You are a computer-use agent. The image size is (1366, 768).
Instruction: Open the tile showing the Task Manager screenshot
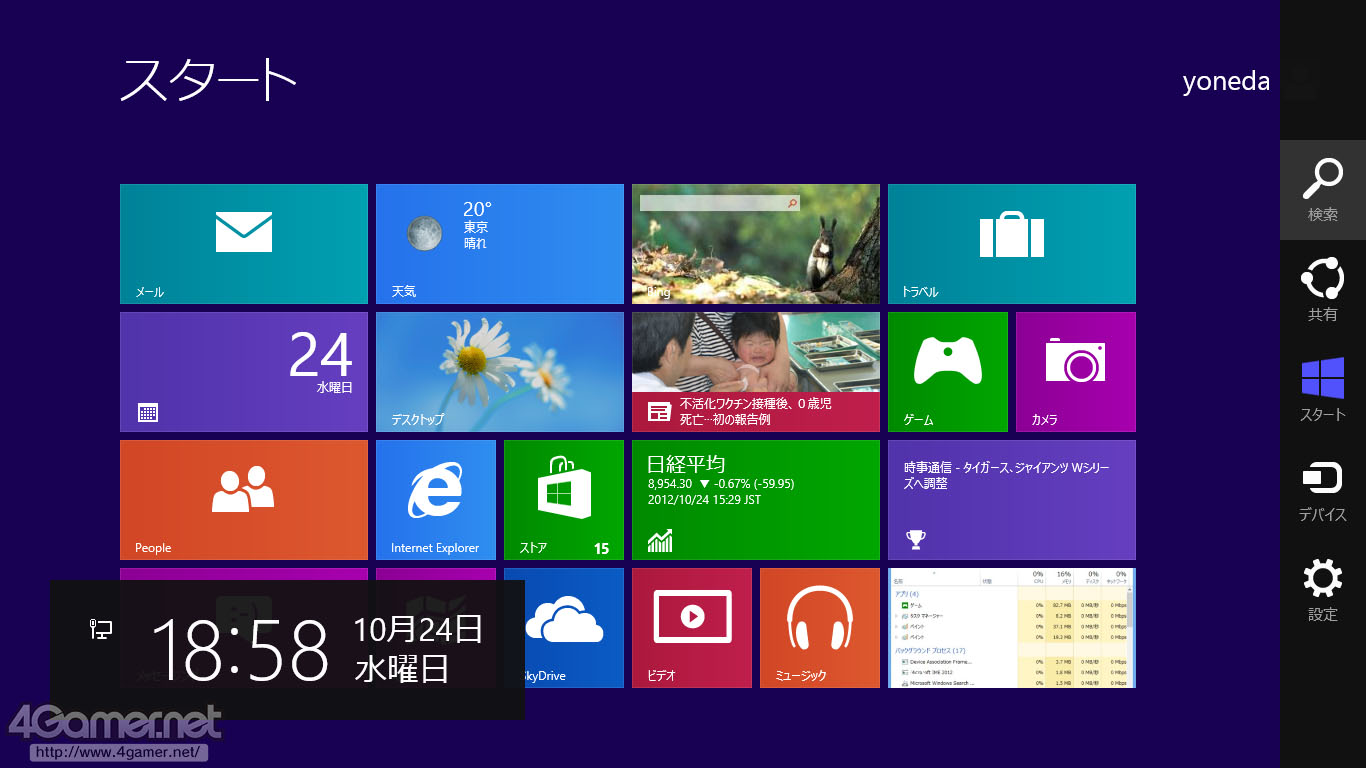pos(1012,628)
